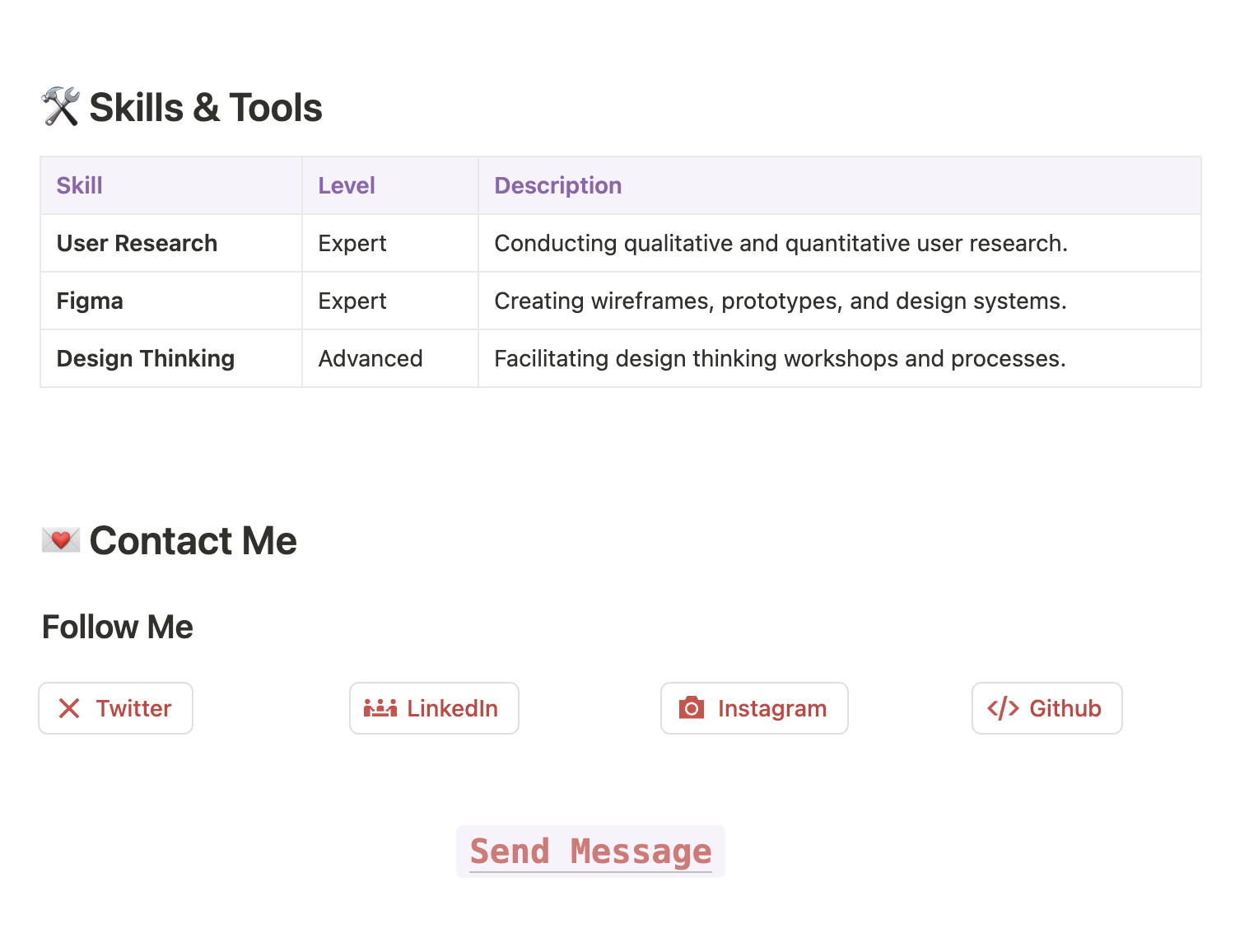This screenshot has width=1235, height=952.
Task: Click the people icon beside LinkedIn
Action: pos(380,708)
